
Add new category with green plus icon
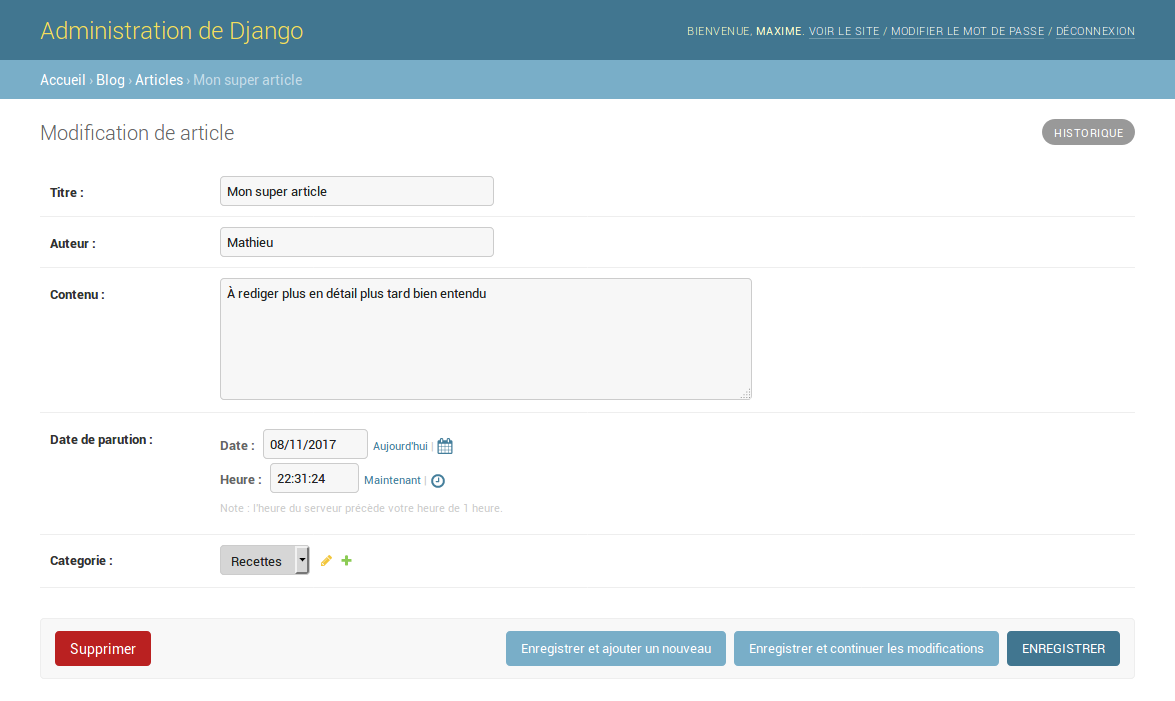coord(346,561)
